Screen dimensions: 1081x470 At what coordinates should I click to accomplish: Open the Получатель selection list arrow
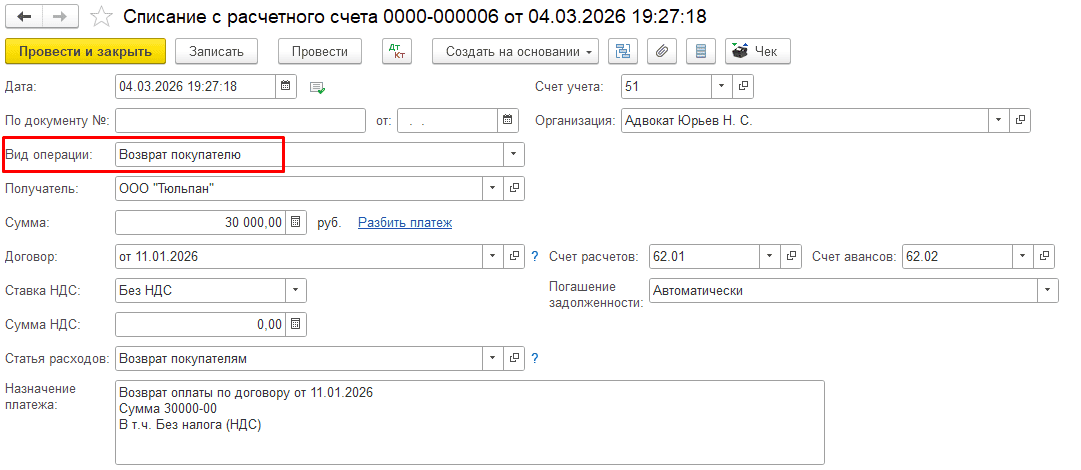(x=492, y=188)
